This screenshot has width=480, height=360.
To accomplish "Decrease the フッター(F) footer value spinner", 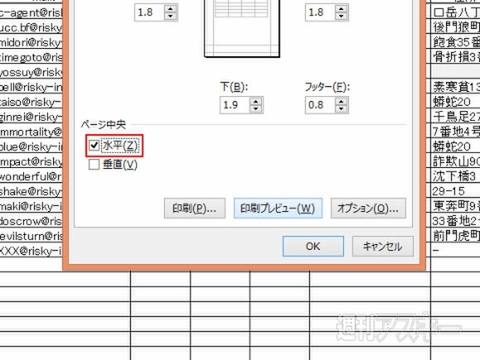I will (341, 109).
